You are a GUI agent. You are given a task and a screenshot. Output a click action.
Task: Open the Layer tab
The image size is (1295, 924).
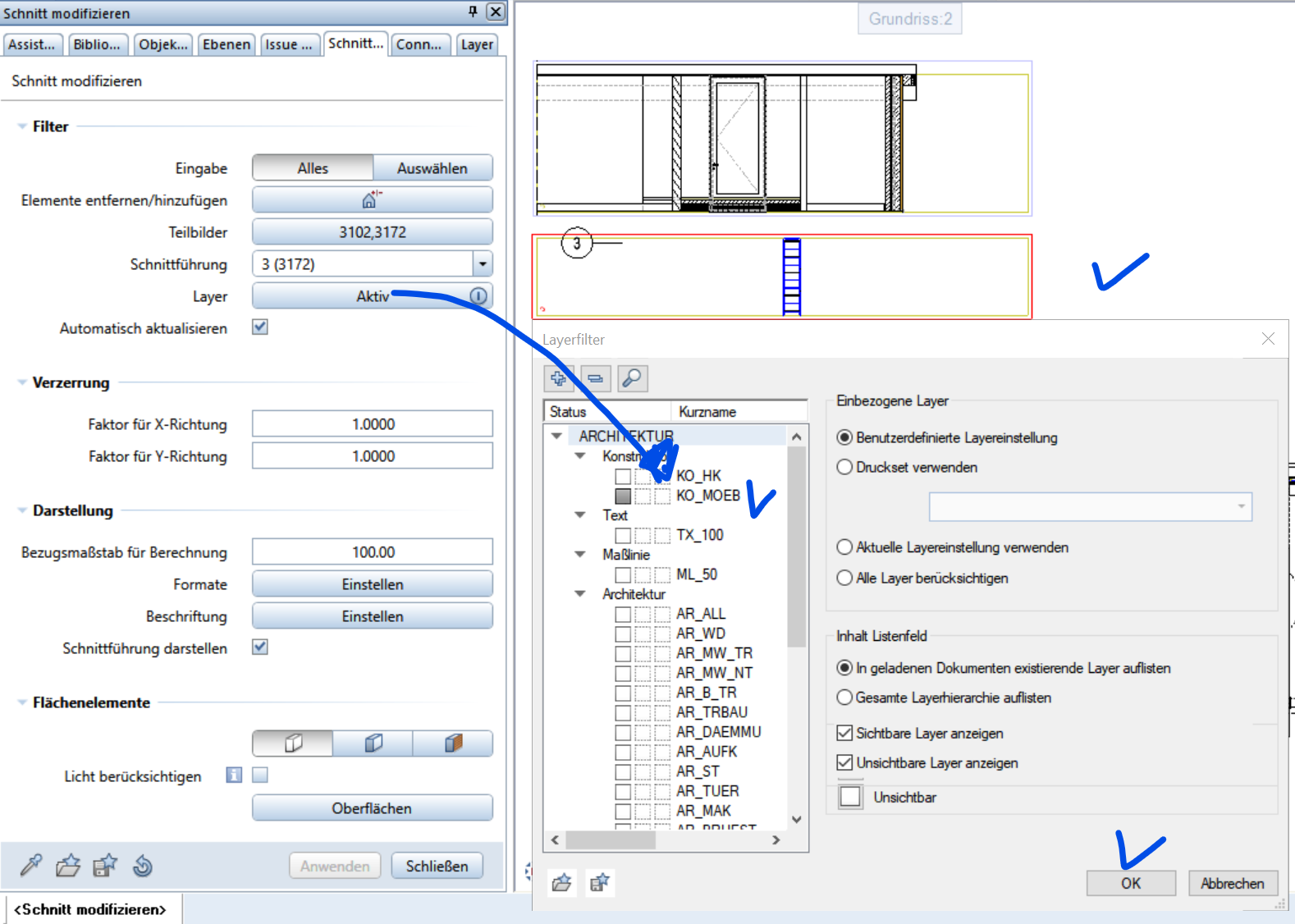(x=477, y=44)
